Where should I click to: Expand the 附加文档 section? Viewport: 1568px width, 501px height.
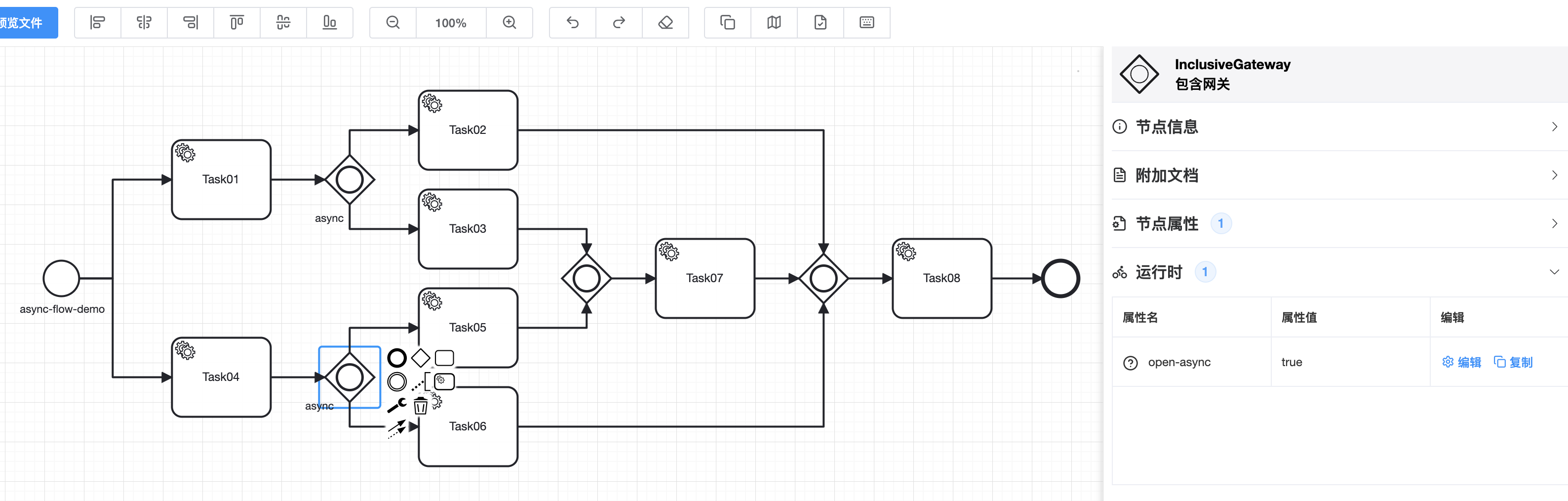click(1340, 175)
